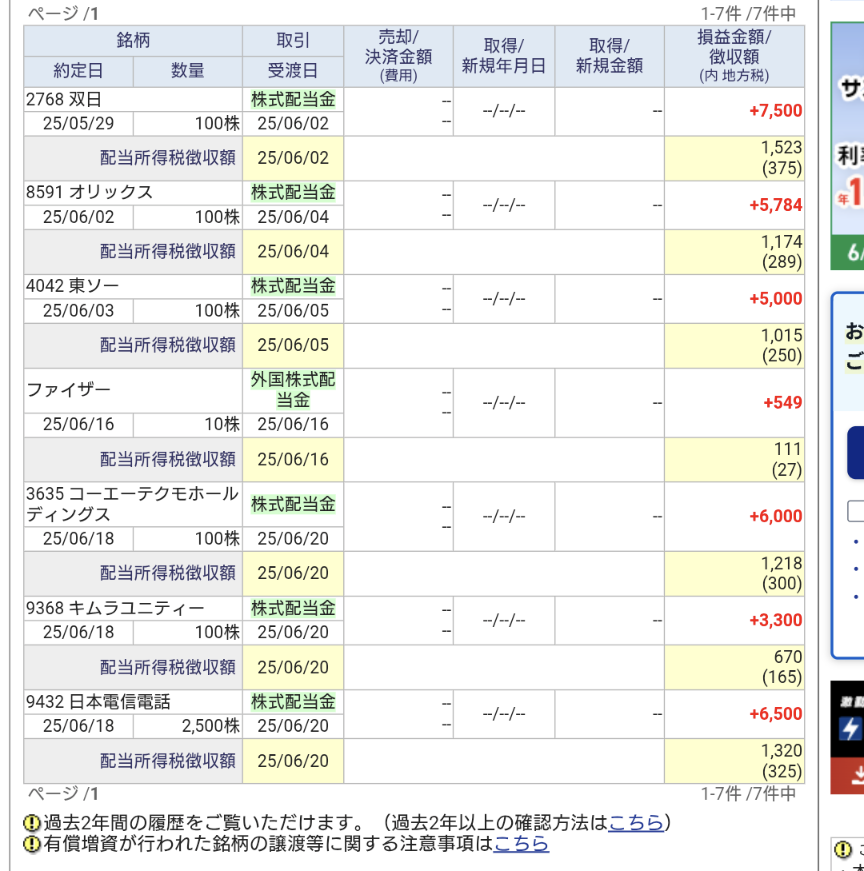Click 配当所得税徴収額 label dated 25/06/02
Image resolution: width=864 pixels, height=871 pixels.
pos(168,158)
